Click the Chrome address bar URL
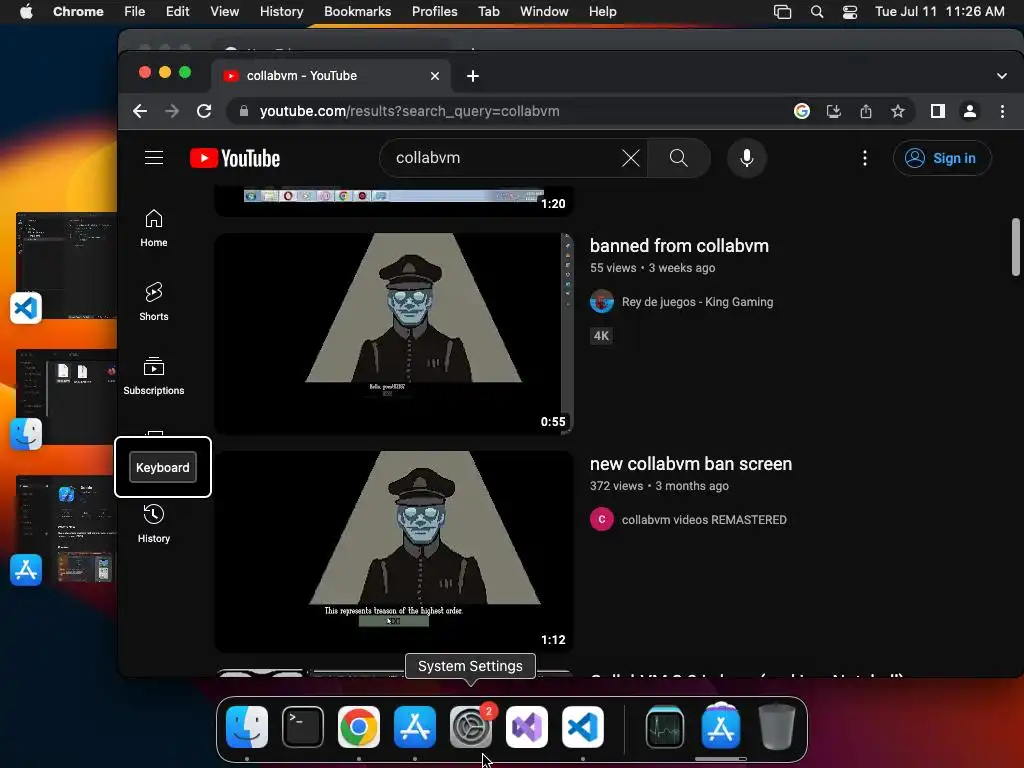The image size is (1024, 768). pos(409,111)
